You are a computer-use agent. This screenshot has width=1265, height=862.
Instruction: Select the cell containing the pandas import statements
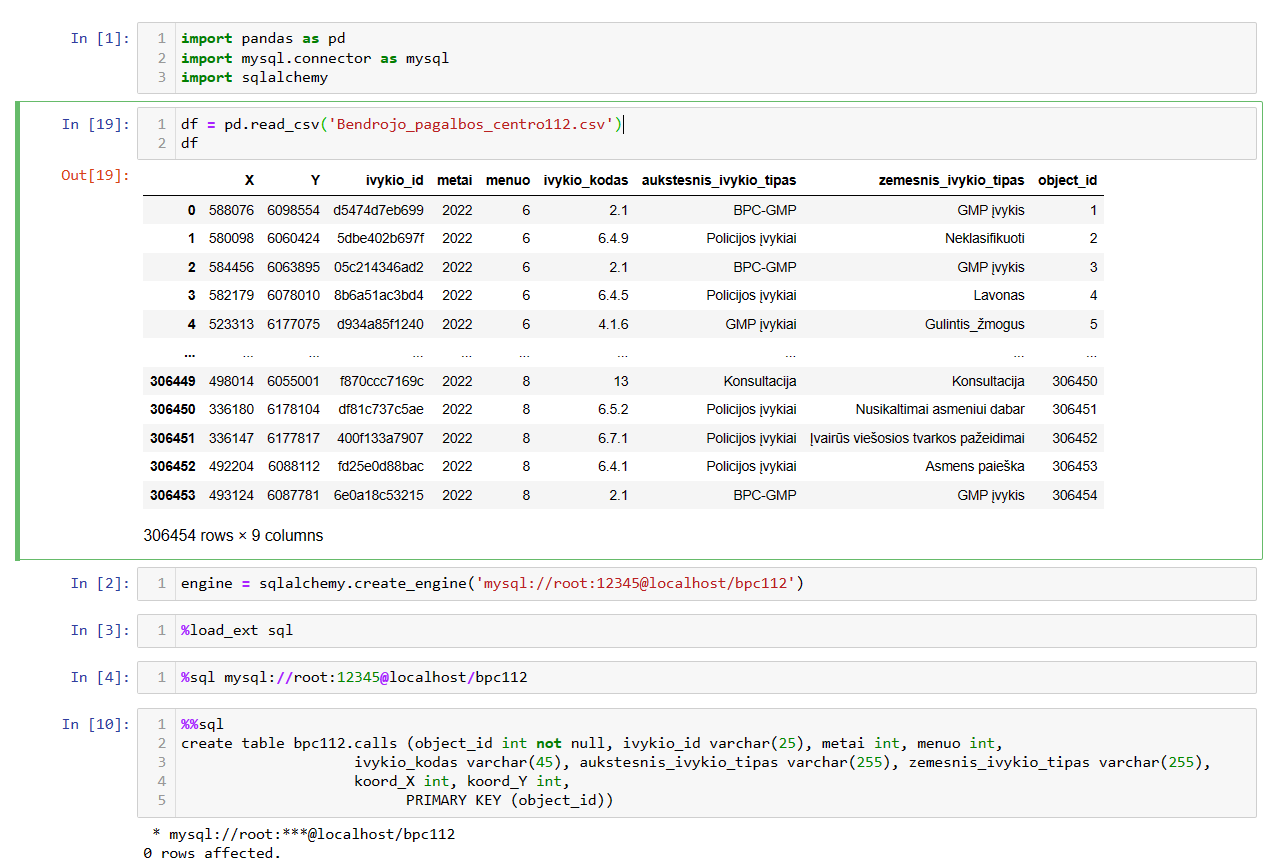pyautogui.click(x=696, y=58)
